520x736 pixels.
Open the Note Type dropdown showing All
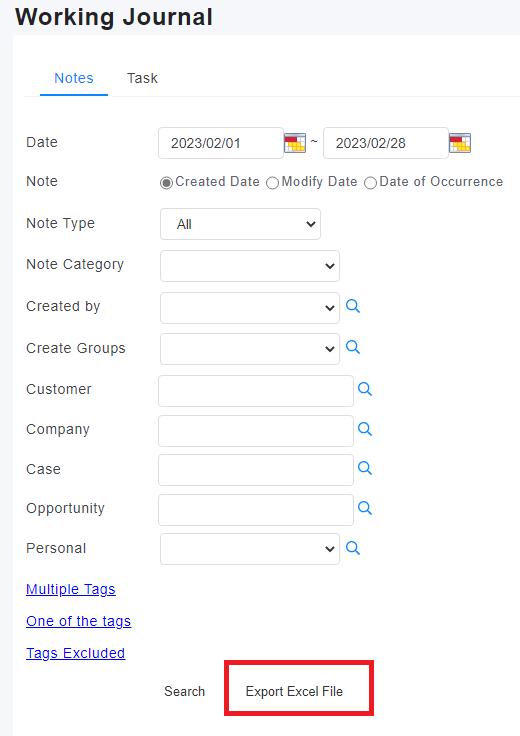click(240, 224)
